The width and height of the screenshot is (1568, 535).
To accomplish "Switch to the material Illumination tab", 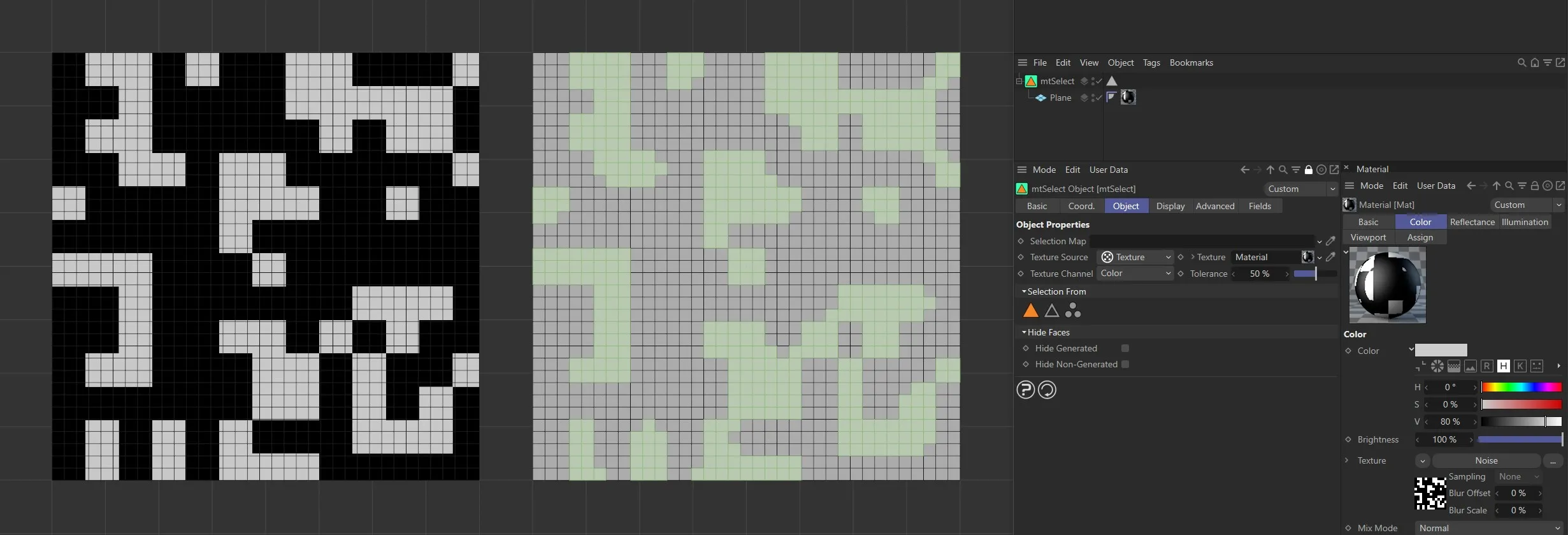I will pyautogui.click(x=1525, y=222).
